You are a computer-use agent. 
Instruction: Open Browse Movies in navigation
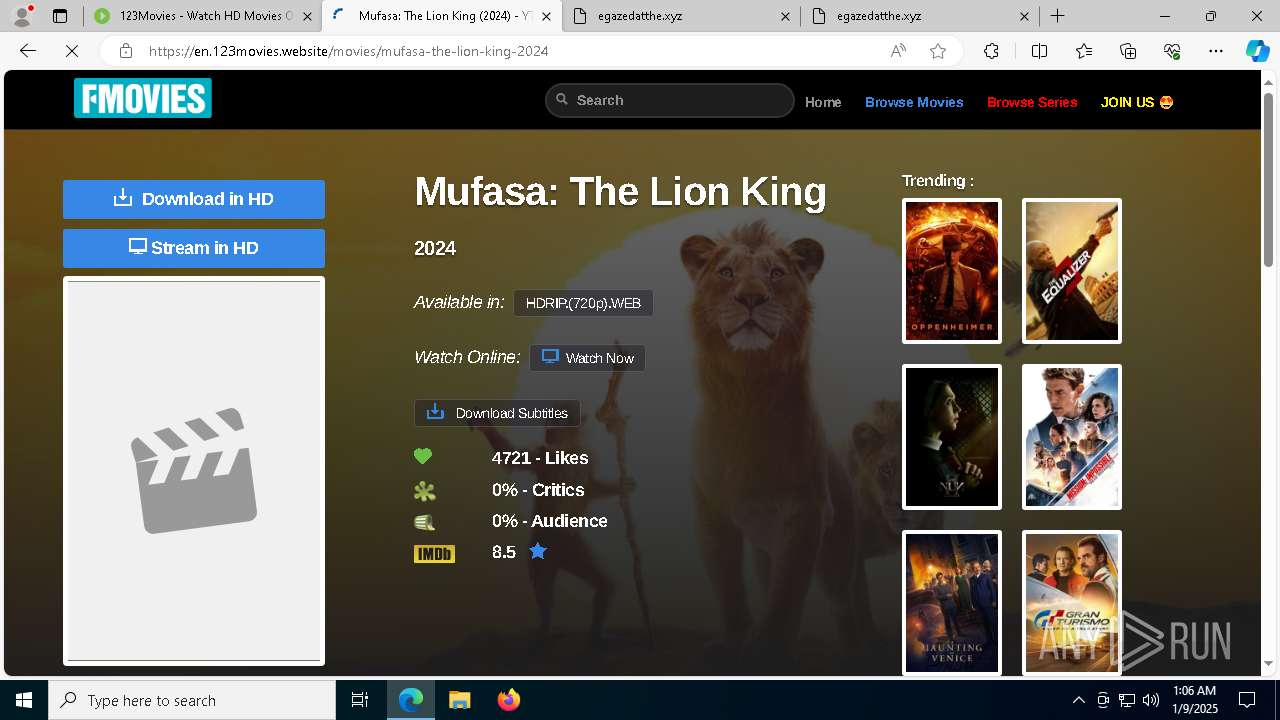914,102
